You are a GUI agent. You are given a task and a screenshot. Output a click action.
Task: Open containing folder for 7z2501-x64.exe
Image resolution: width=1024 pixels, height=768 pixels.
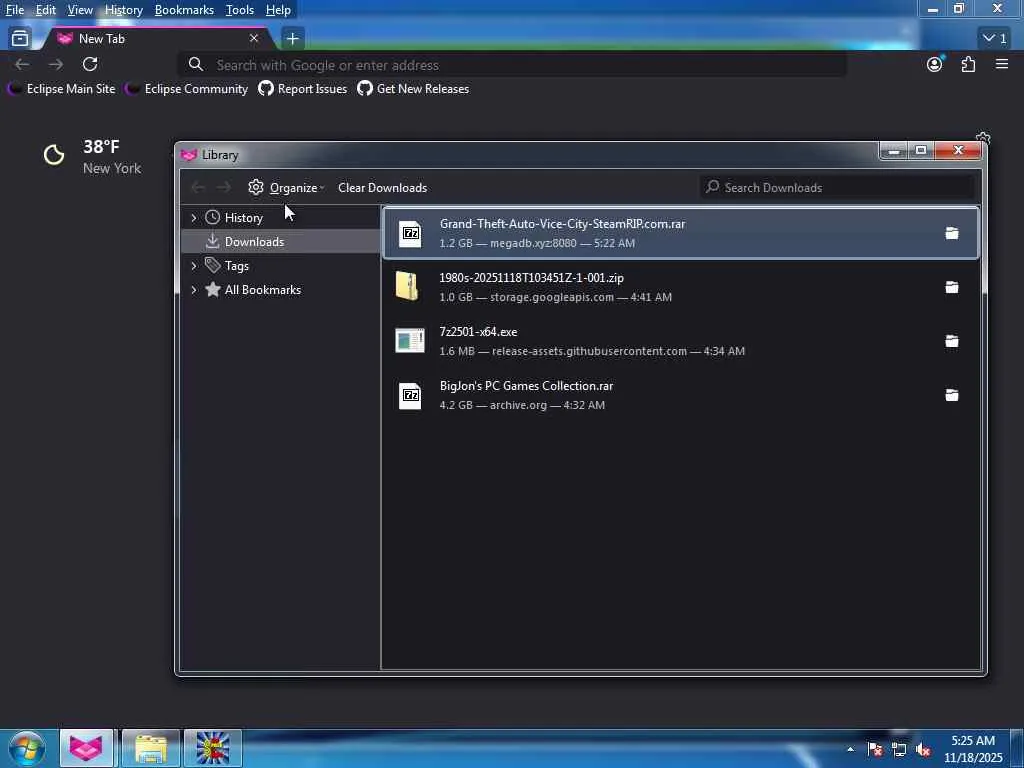coord(952,342)
